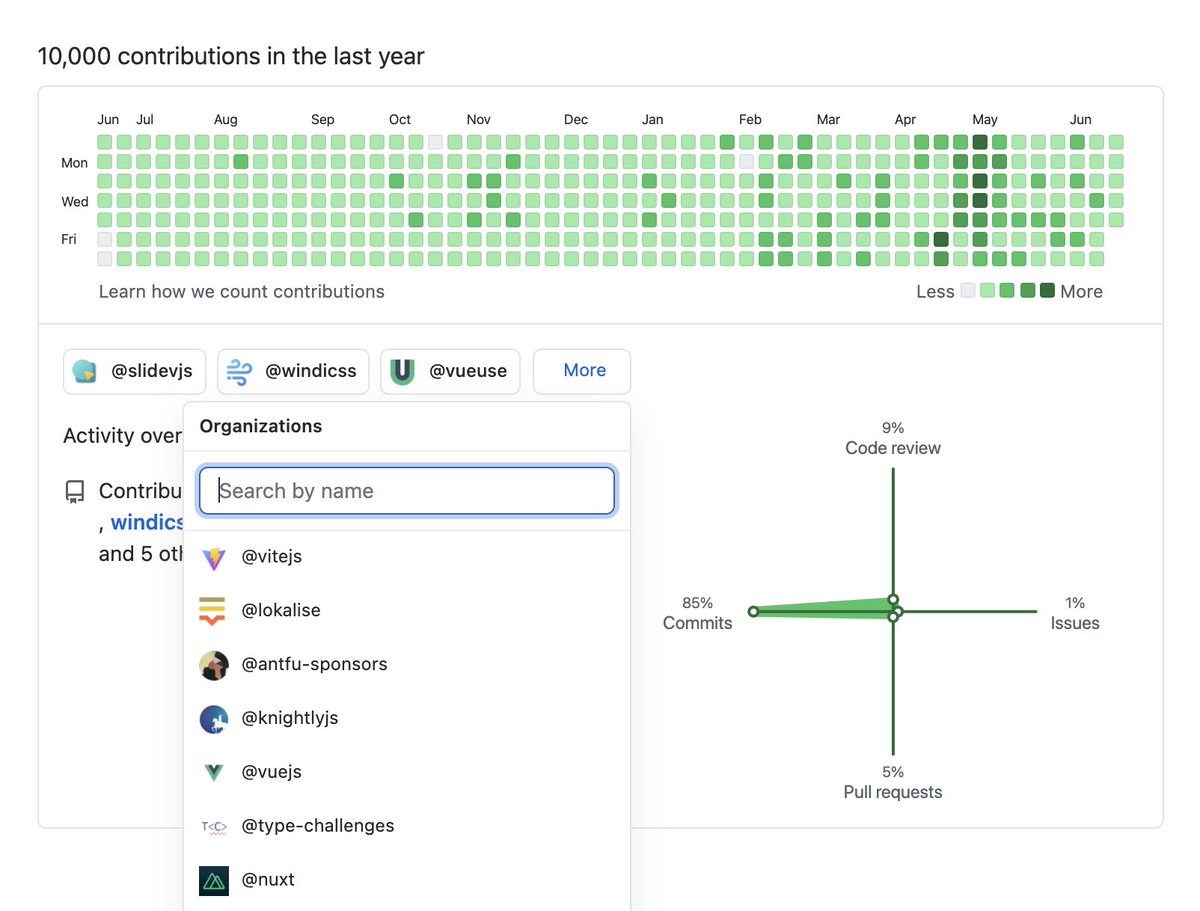Click the lokalise logo icon
Image resolution: width=1200 pixels, height=911 pixels.
click(x=214, y=611)
